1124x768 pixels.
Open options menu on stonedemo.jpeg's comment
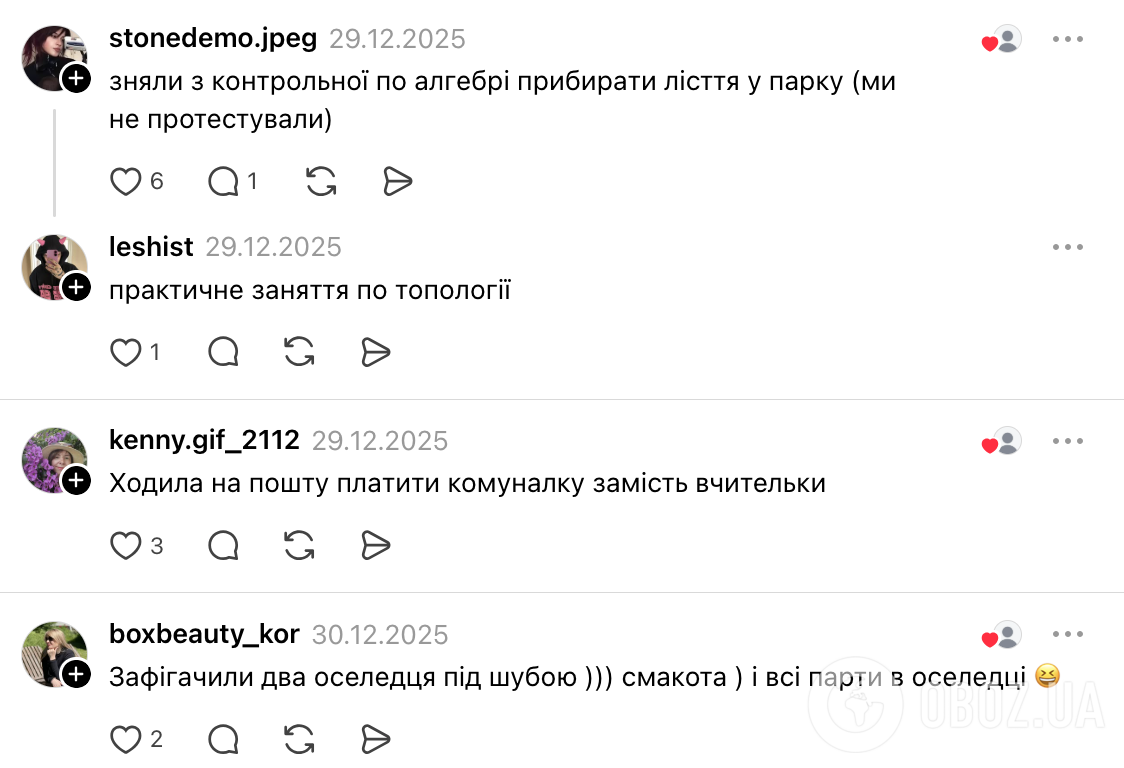[1069, 38]
